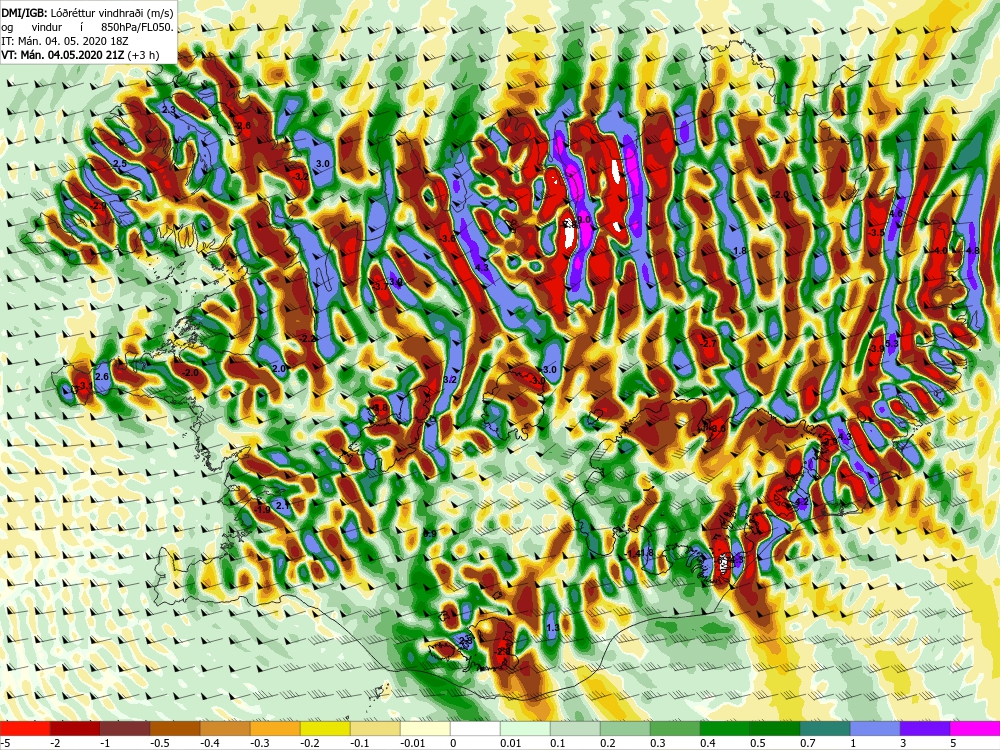1000x750 pixels.
Task: Click the '0.3' legend label
Action: point(658,743)
